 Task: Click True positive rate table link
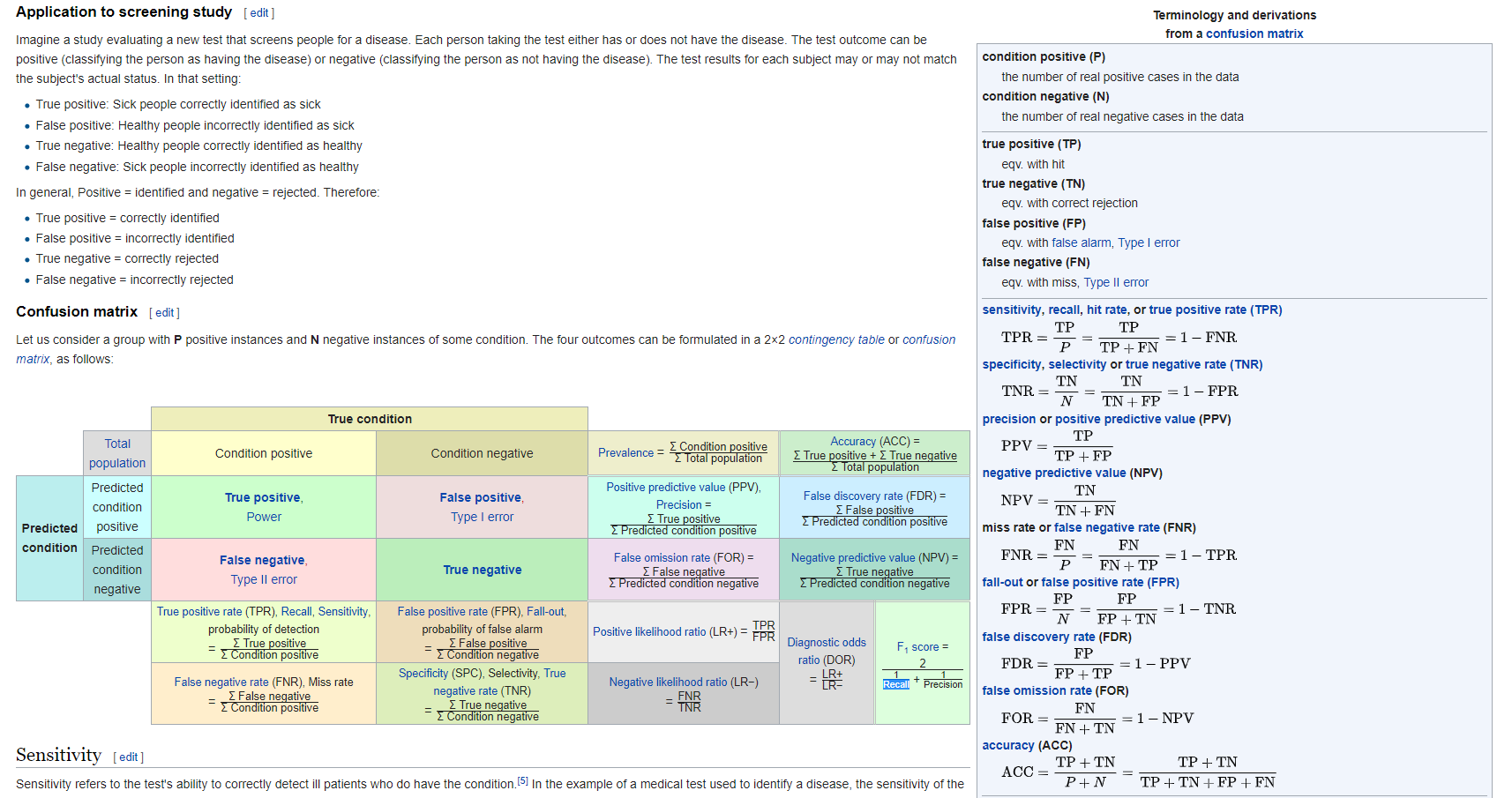[199, 611]
